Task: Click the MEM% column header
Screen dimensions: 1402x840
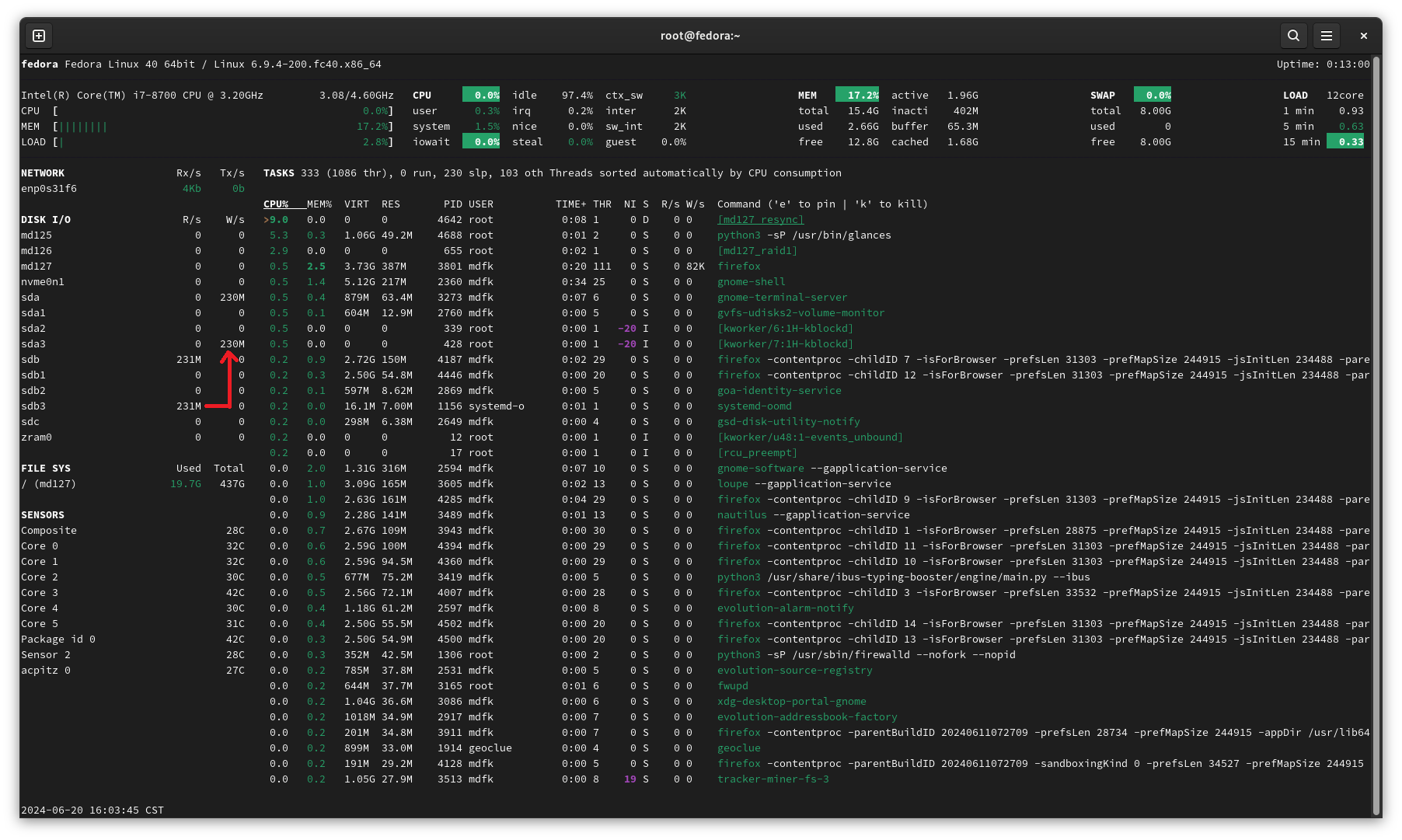Action: (x=319, y=204)
